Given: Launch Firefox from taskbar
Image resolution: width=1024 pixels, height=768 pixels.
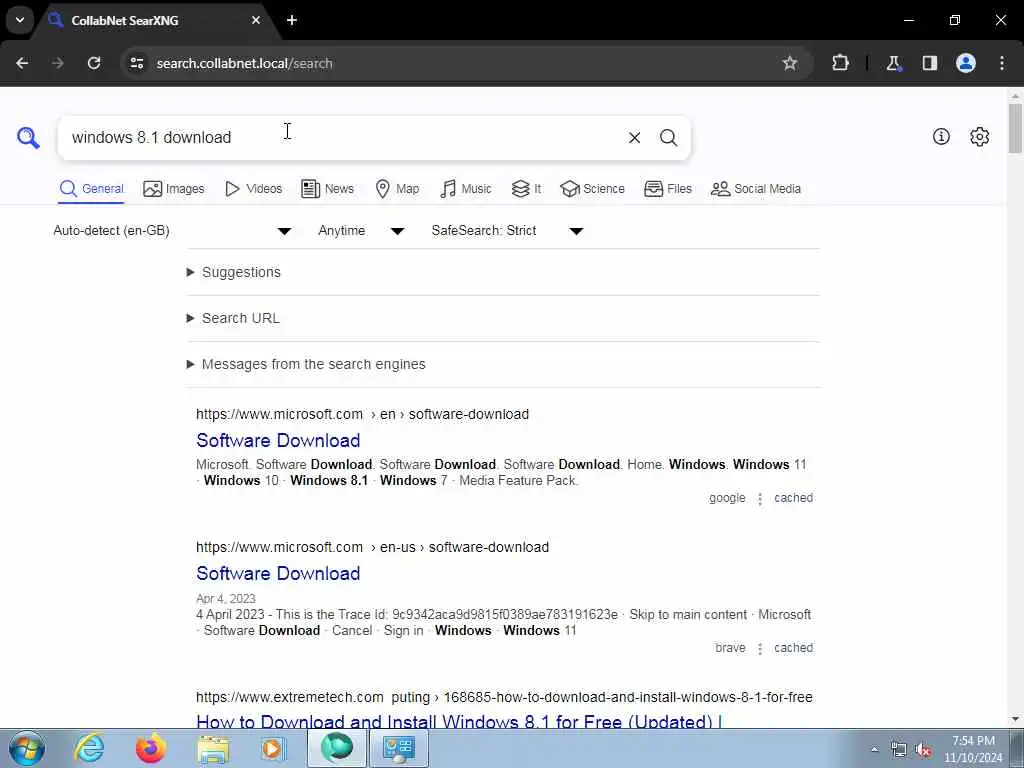Looking at the screenshot, I should 150,748.
